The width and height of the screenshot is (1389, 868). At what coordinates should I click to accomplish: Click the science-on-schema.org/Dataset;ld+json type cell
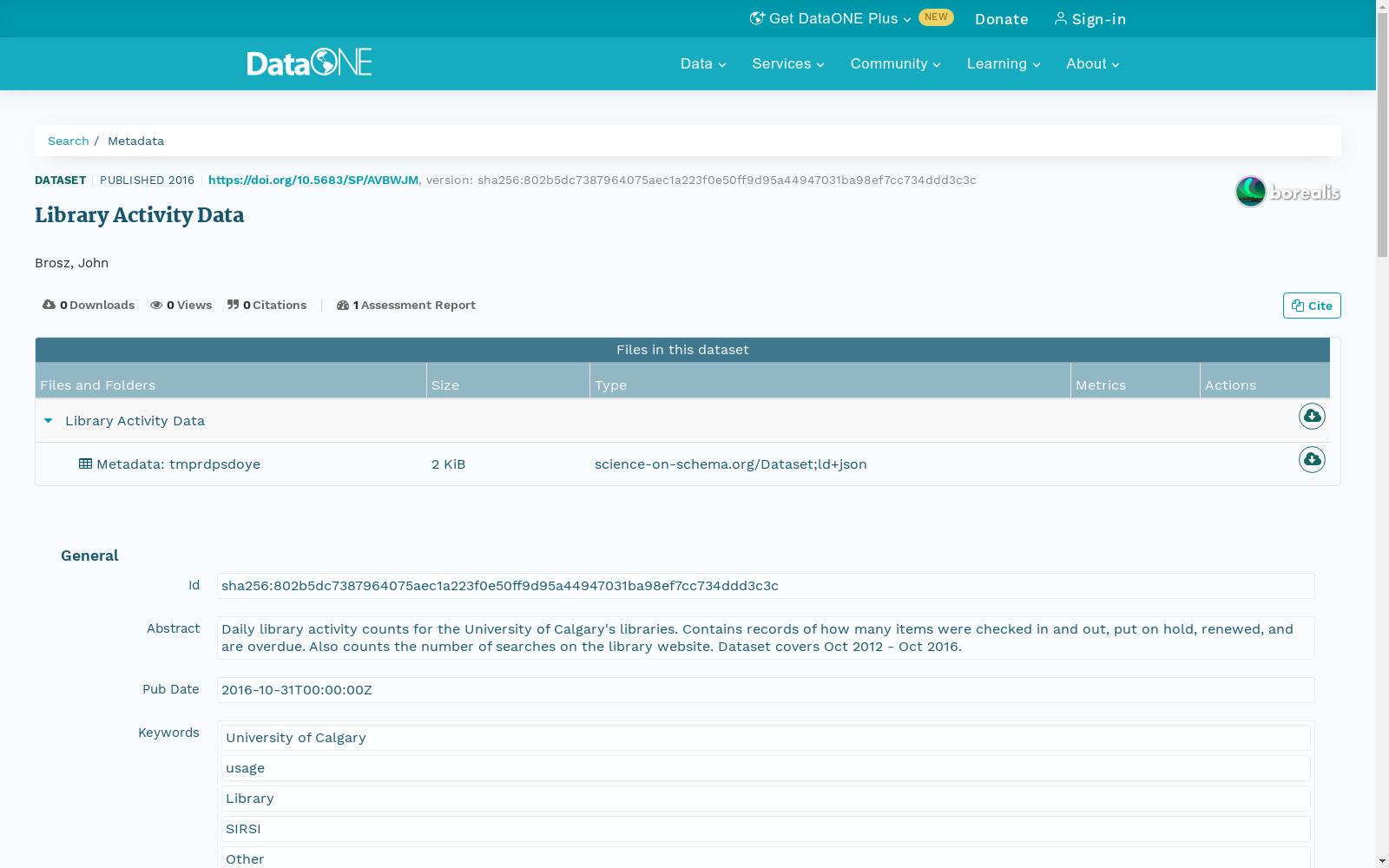pyautogui.click(x=731, y=464)
